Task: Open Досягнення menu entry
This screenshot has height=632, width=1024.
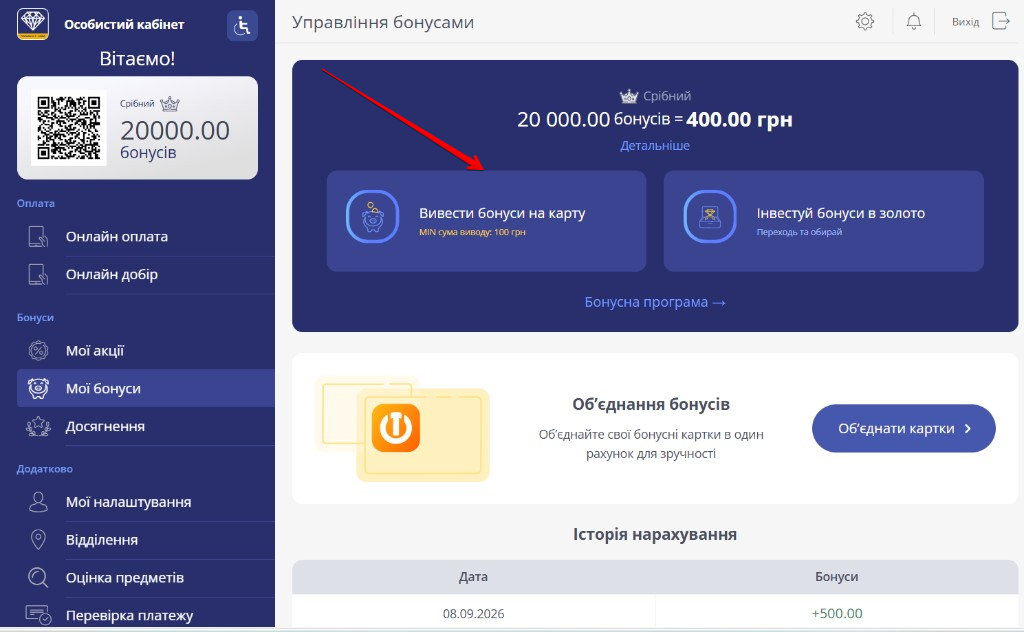Action: (146, 426)
